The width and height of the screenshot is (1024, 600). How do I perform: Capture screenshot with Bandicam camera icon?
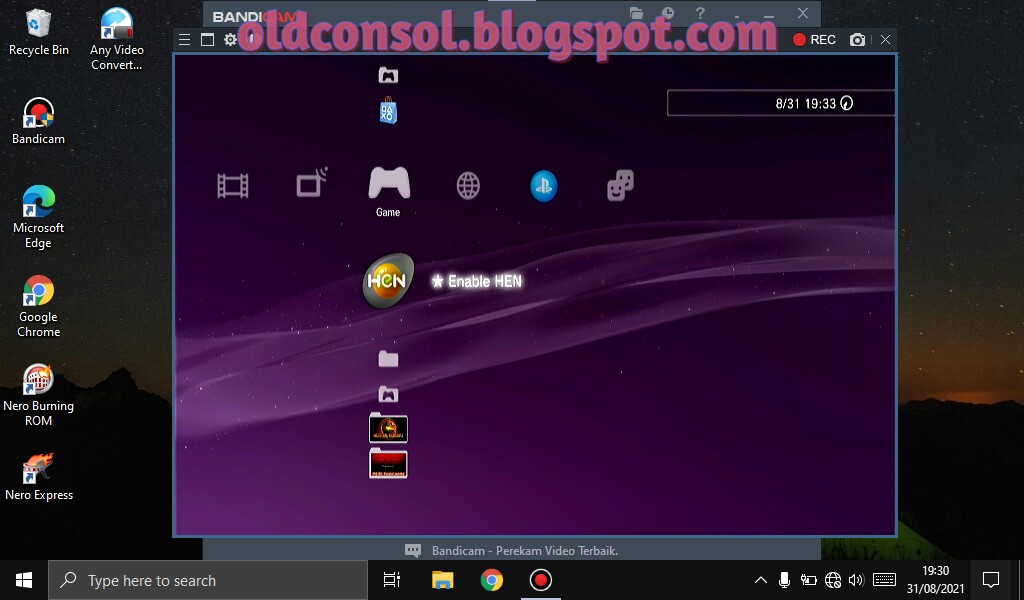coord(857,40)
